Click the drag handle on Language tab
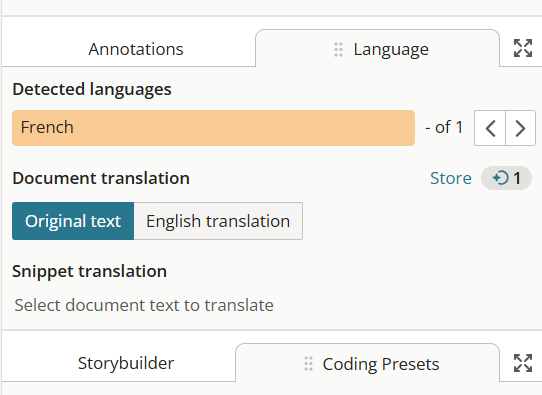This screenshot has height=395, width=542. click(x=338, y=49)
